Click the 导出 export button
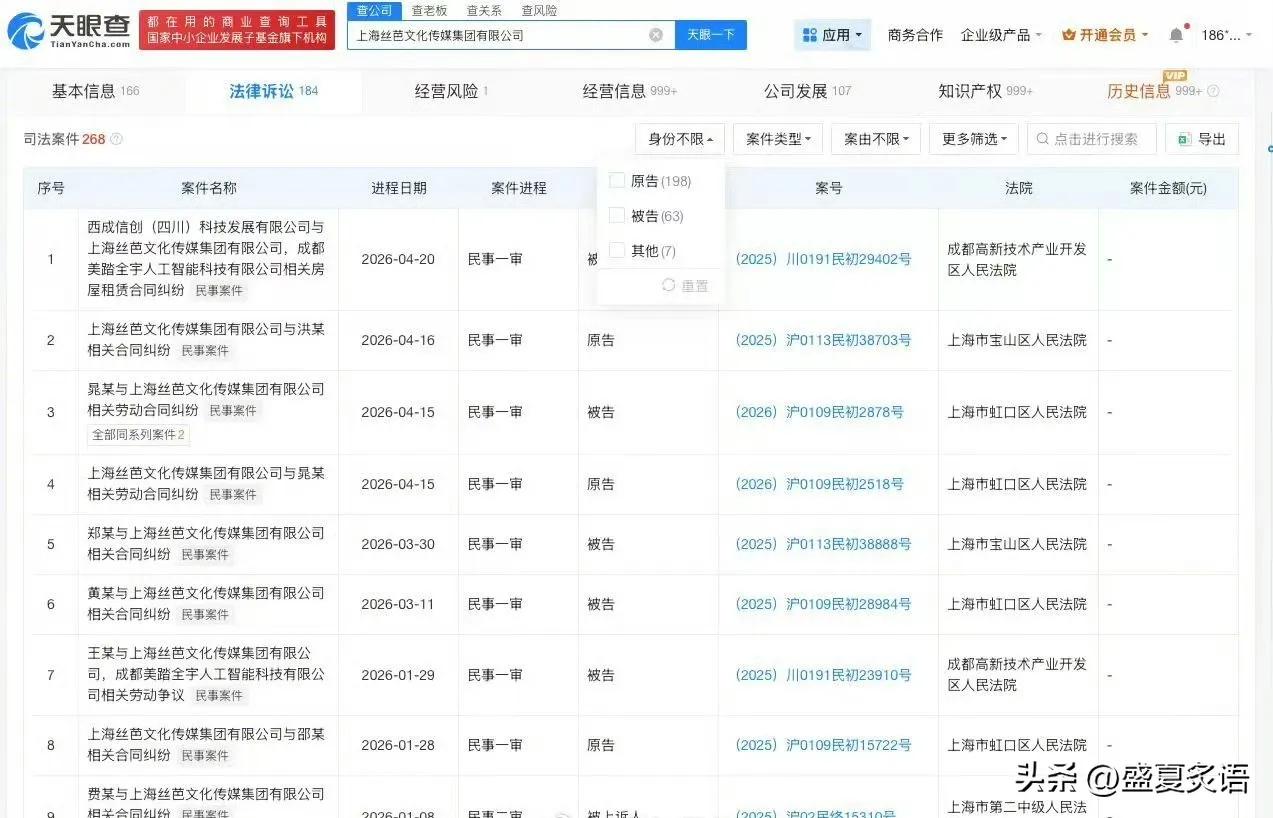 coord(1202,139)
